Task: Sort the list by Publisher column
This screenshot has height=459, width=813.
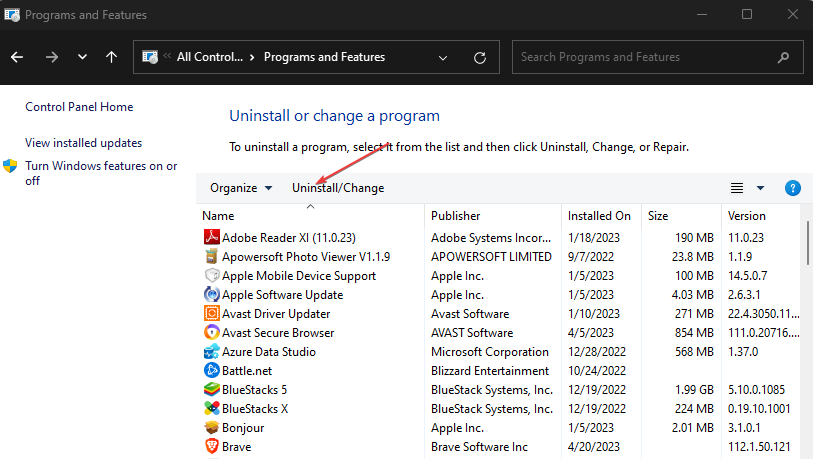Action: [455, 216]
